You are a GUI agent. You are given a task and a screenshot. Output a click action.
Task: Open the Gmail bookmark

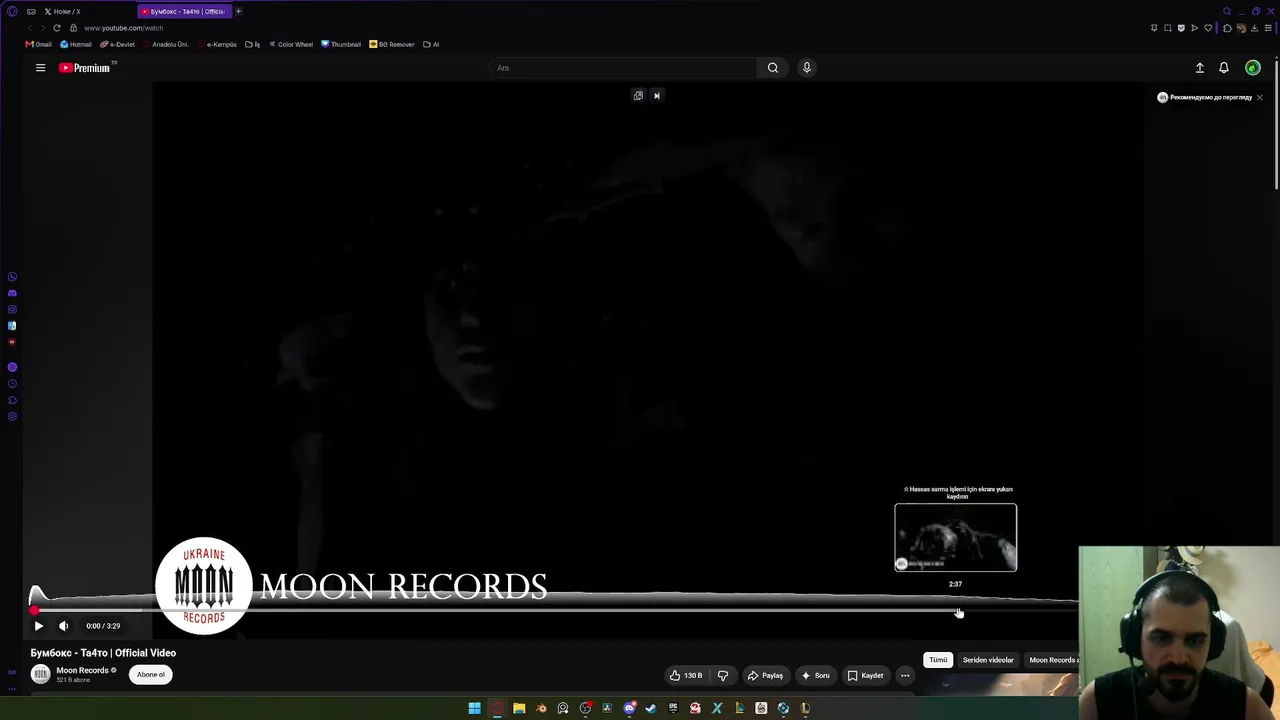(x=39, y=44)
